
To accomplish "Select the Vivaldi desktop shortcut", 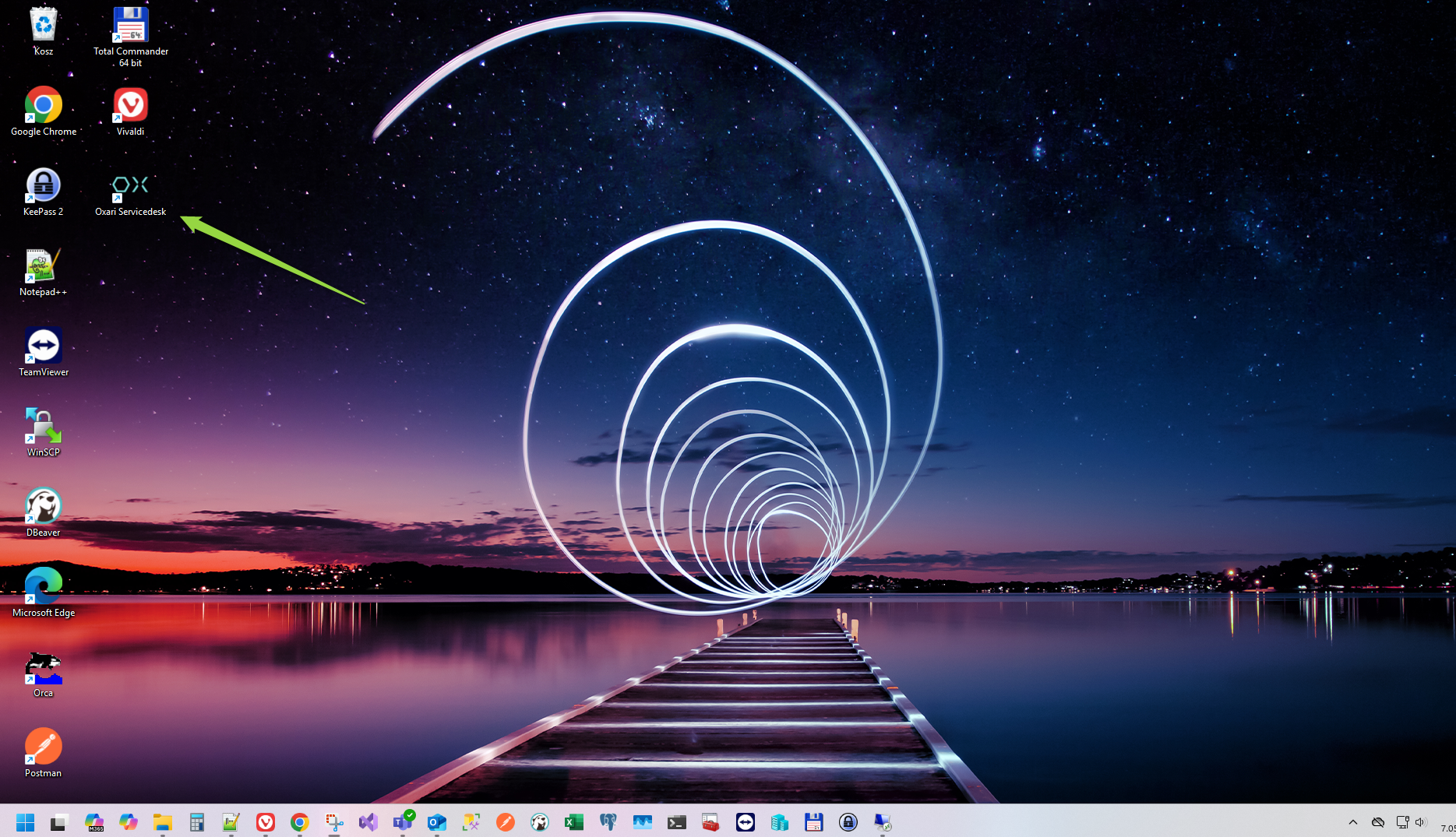I will click(x=131, y=111).
